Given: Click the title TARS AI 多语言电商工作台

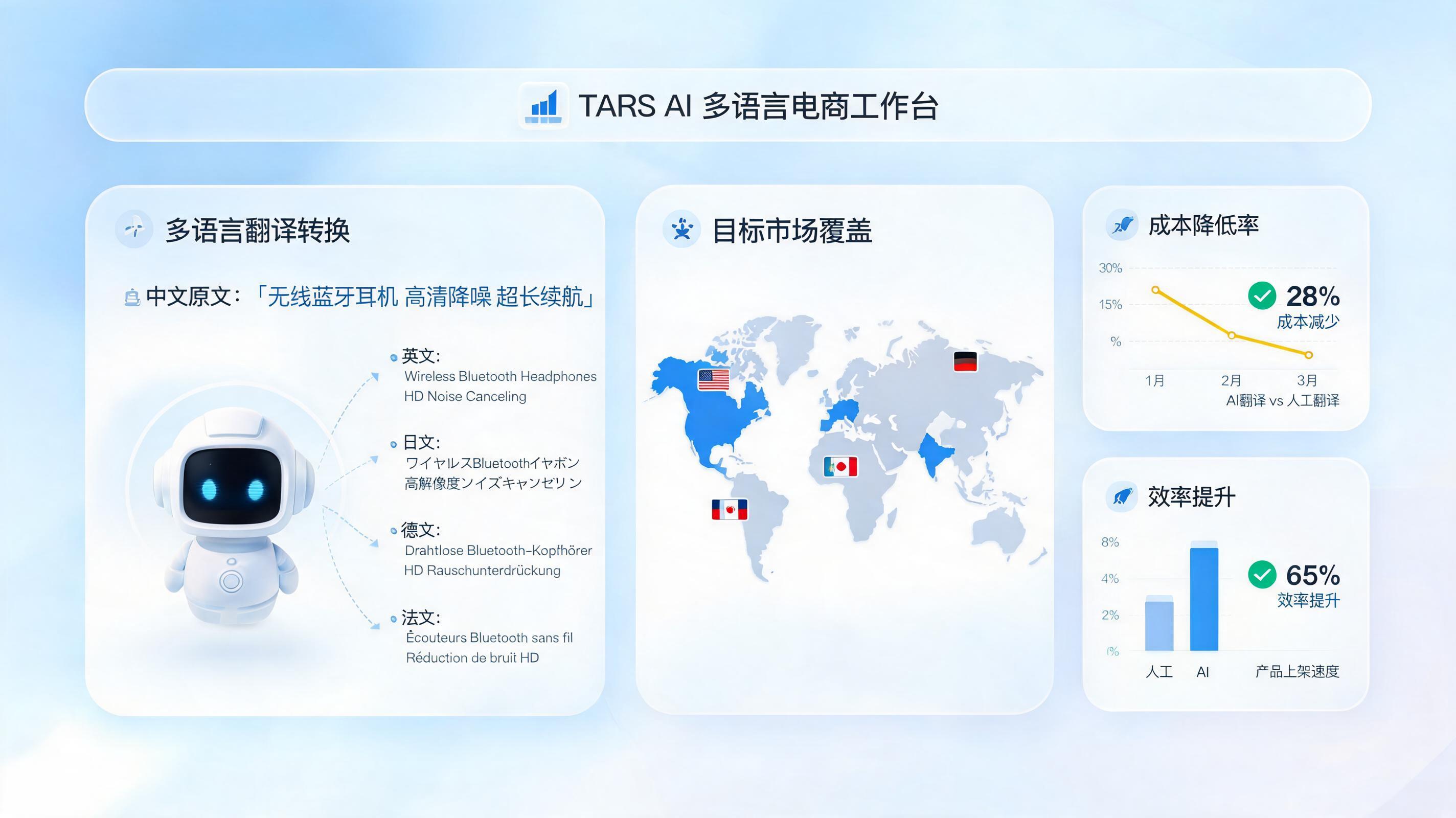Looking at the screenshot, I should 759,106.
